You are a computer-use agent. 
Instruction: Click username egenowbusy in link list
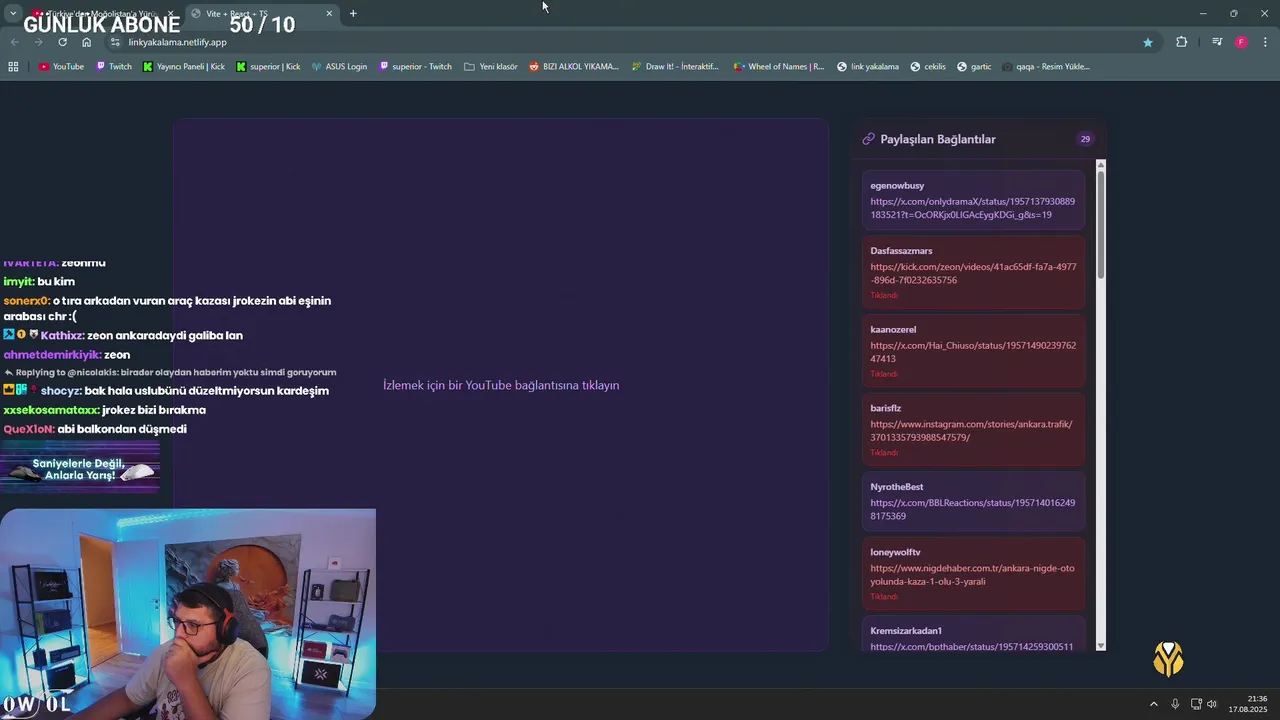pyautogui.click(x=897, y=186)
